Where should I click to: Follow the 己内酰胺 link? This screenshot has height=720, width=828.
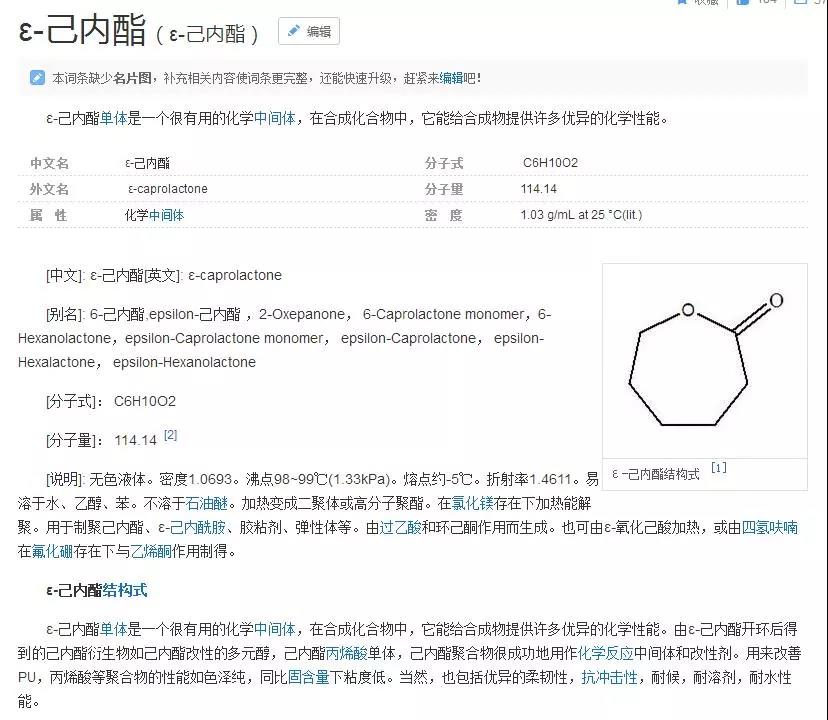click(200, 527)
